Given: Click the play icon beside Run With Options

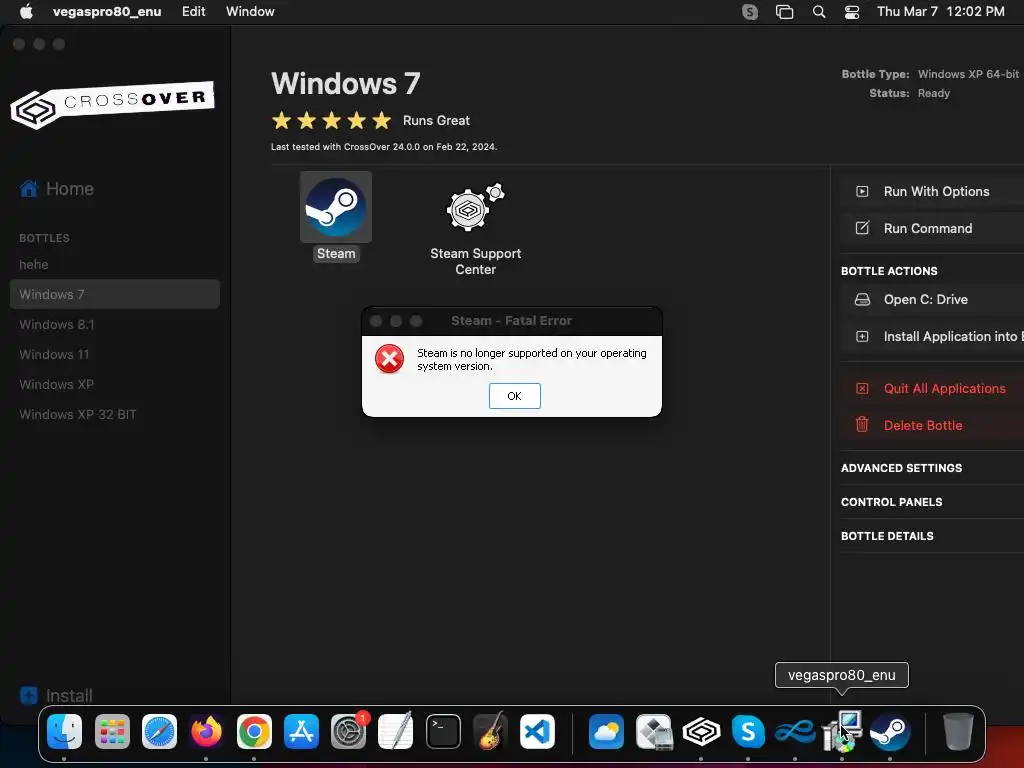Looking at the screenshot, I should coord(862,191).
